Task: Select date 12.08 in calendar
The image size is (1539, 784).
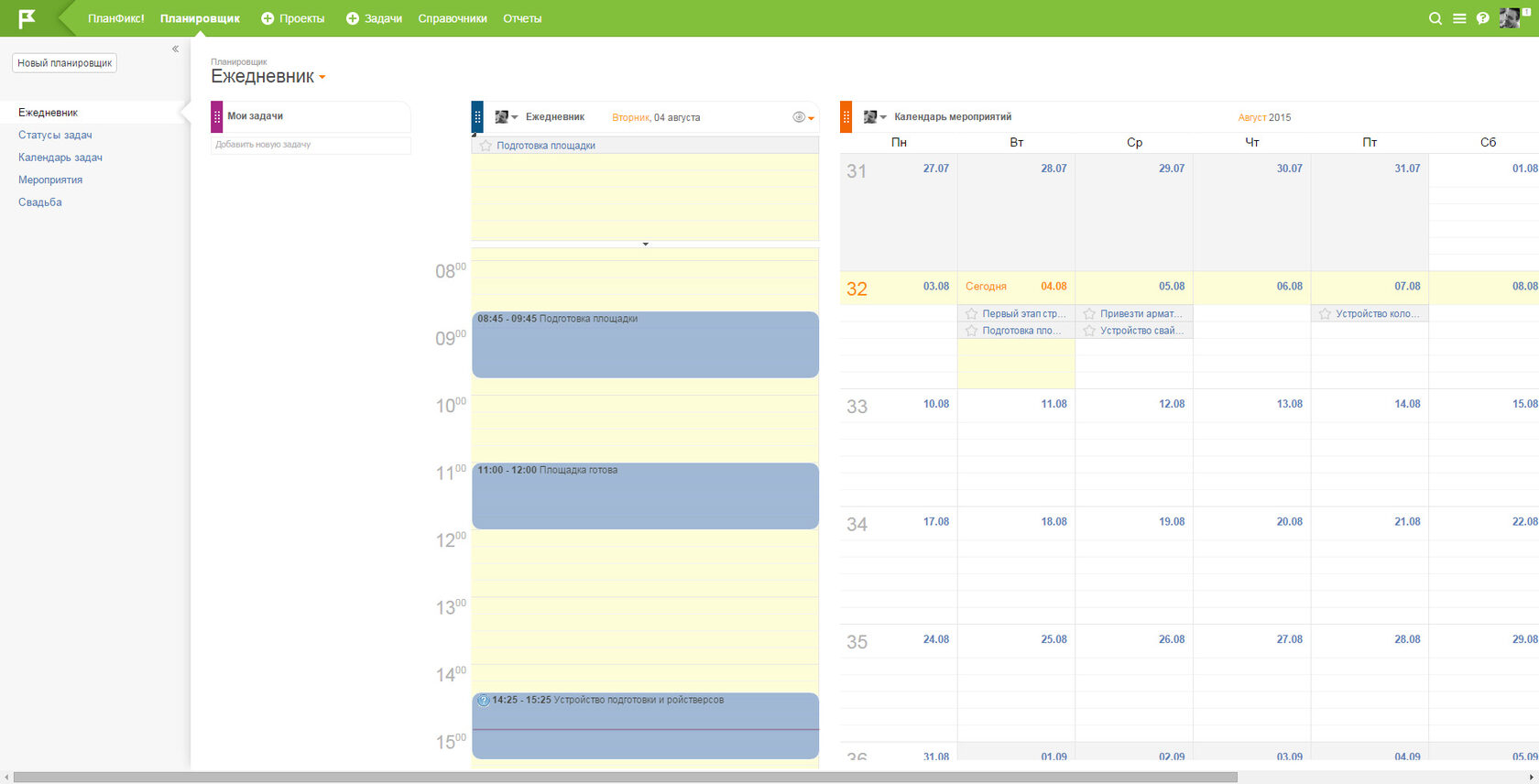Action: [x=1172, y=404]
